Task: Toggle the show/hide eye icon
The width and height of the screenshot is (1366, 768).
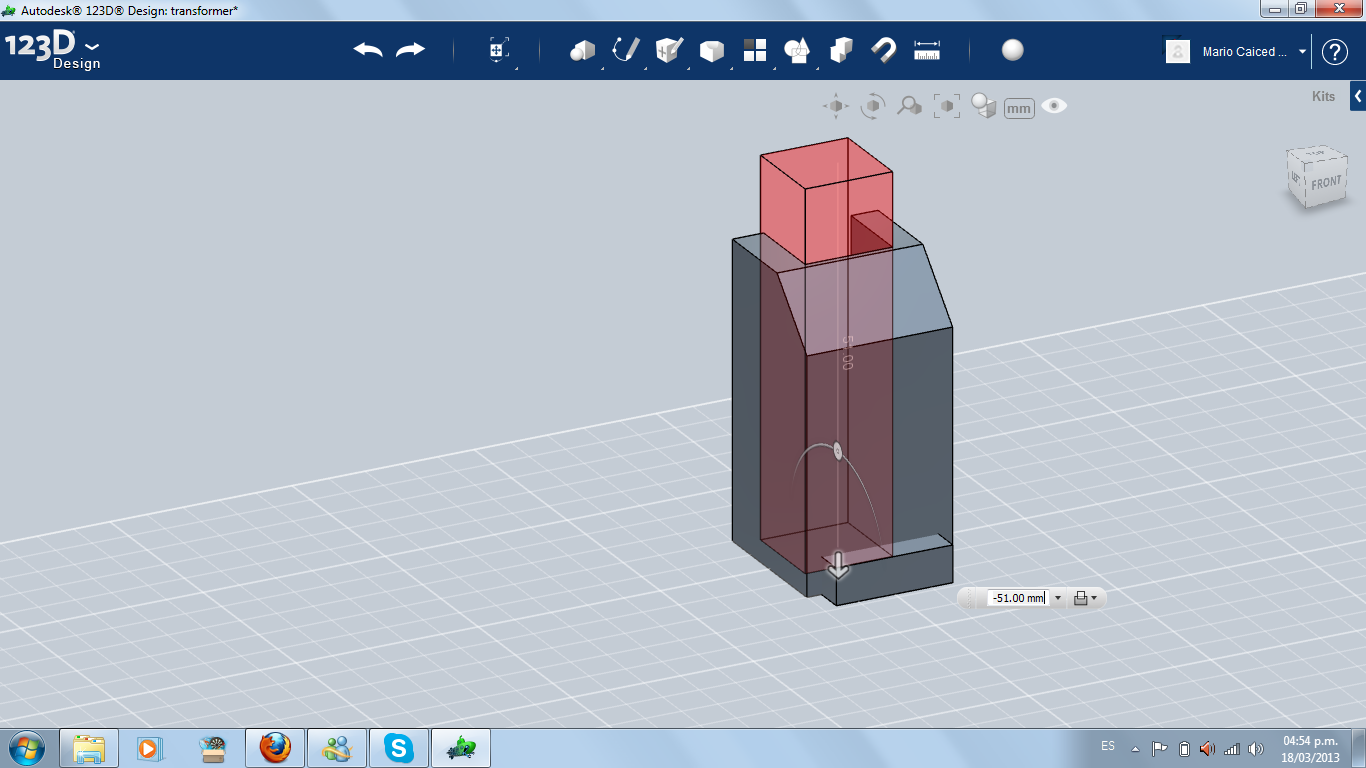Action: [1054, 106]
